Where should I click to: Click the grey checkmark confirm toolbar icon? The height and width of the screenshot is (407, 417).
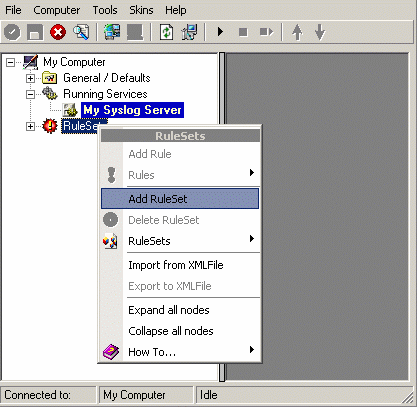(12, 32)
